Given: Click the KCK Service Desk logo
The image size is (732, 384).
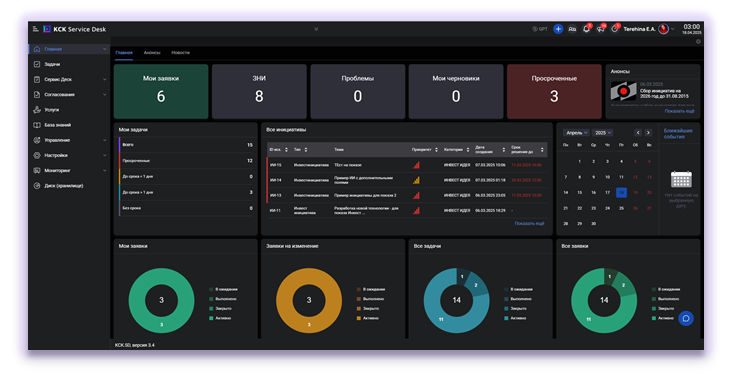Looking at the screenshot, I should (x=75, y=29).
